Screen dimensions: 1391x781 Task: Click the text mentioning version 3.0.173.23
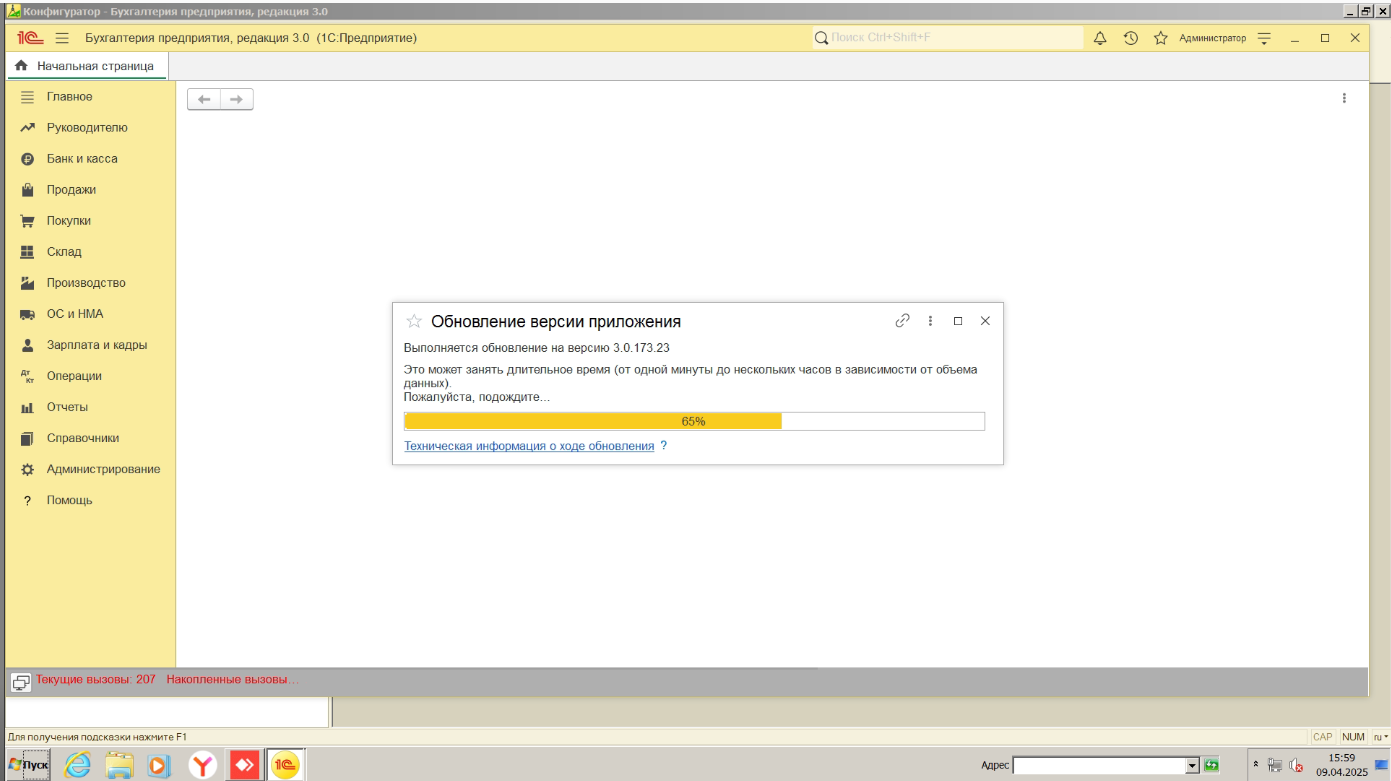pyautogui.click(x=536, y=348)
